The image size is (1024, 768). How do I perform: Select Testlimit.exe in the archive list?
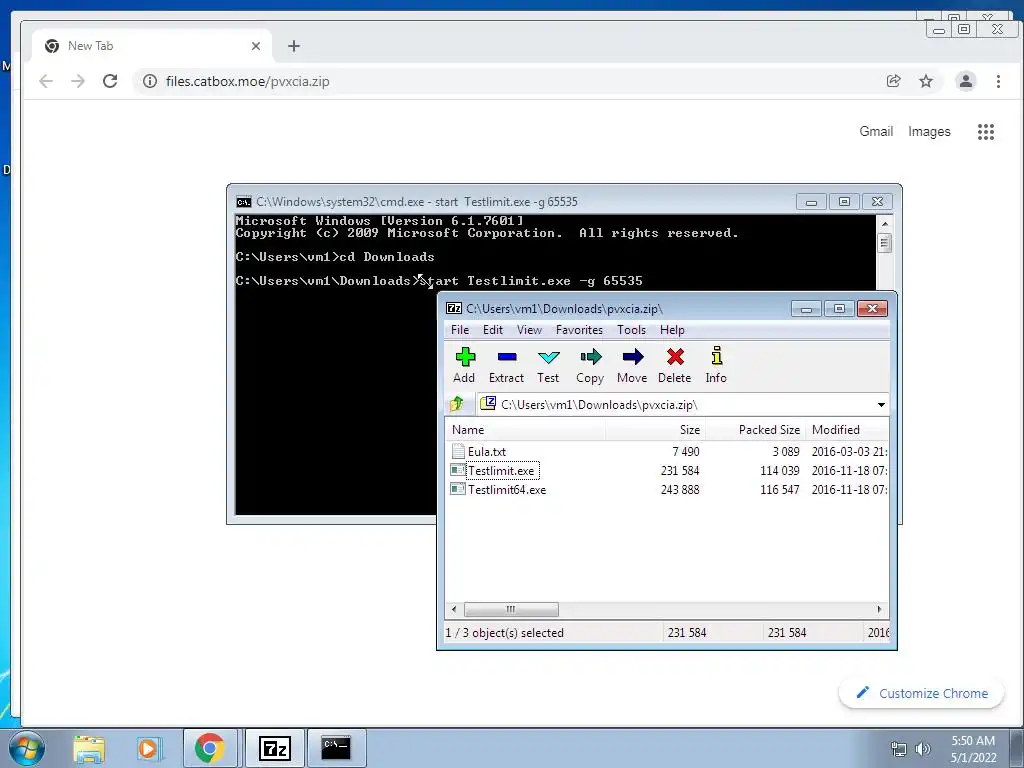[x=501, y=470]
